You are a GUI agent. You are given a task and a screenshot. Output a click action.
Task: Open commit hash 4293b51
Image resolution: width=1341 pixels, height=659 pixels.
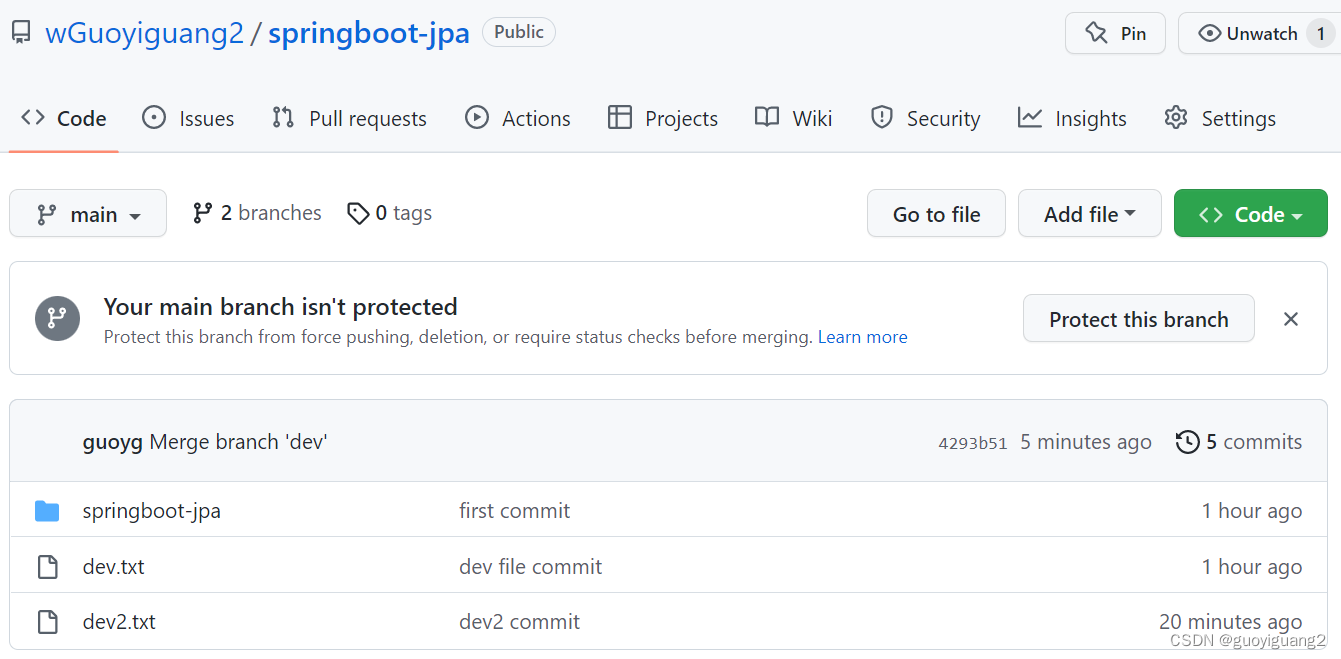coord(973,443)
